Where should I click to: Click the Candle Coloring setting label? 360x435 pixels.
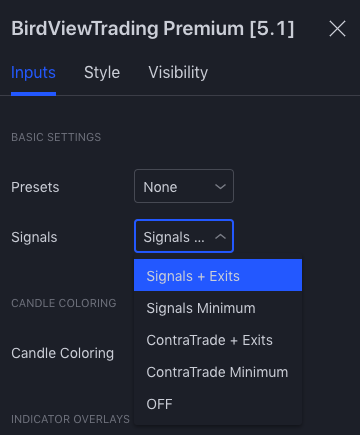coord(62,353)
